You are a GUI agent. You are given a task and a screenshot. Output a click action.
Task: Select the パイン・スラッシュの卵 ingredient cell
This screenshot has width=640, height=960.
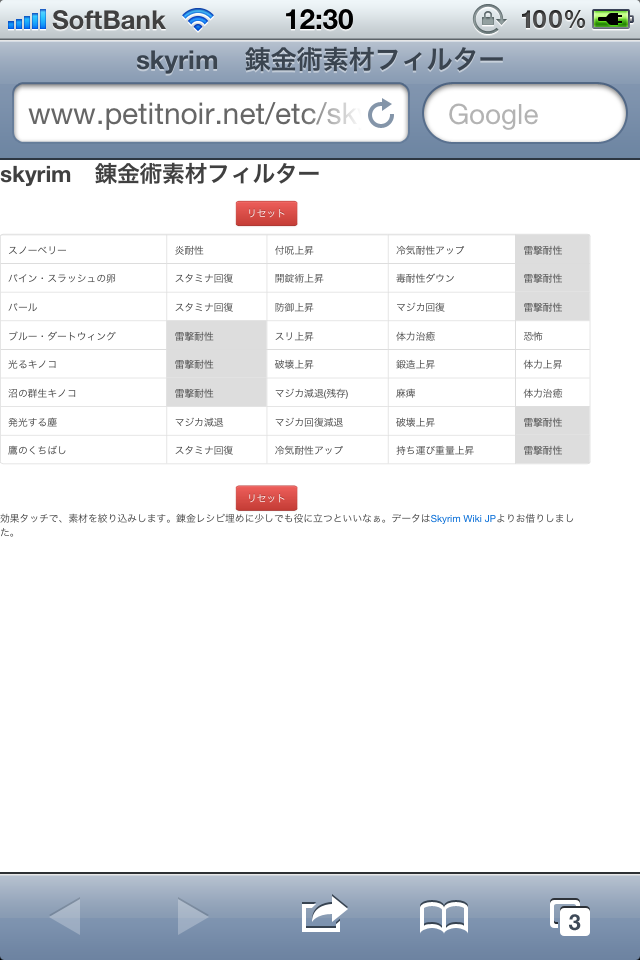pyautogui.click(x=84, y=278)
